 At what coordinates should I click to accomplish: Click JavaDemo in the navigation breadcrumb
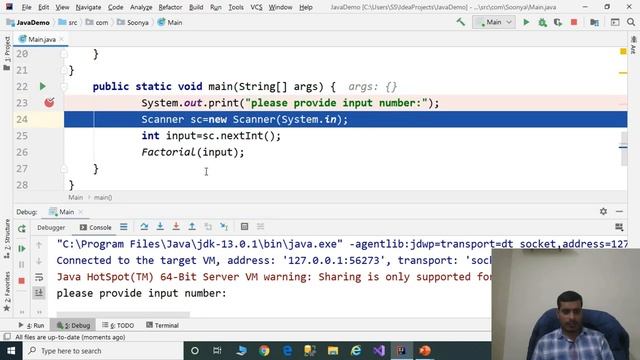[x=29, y=22]
